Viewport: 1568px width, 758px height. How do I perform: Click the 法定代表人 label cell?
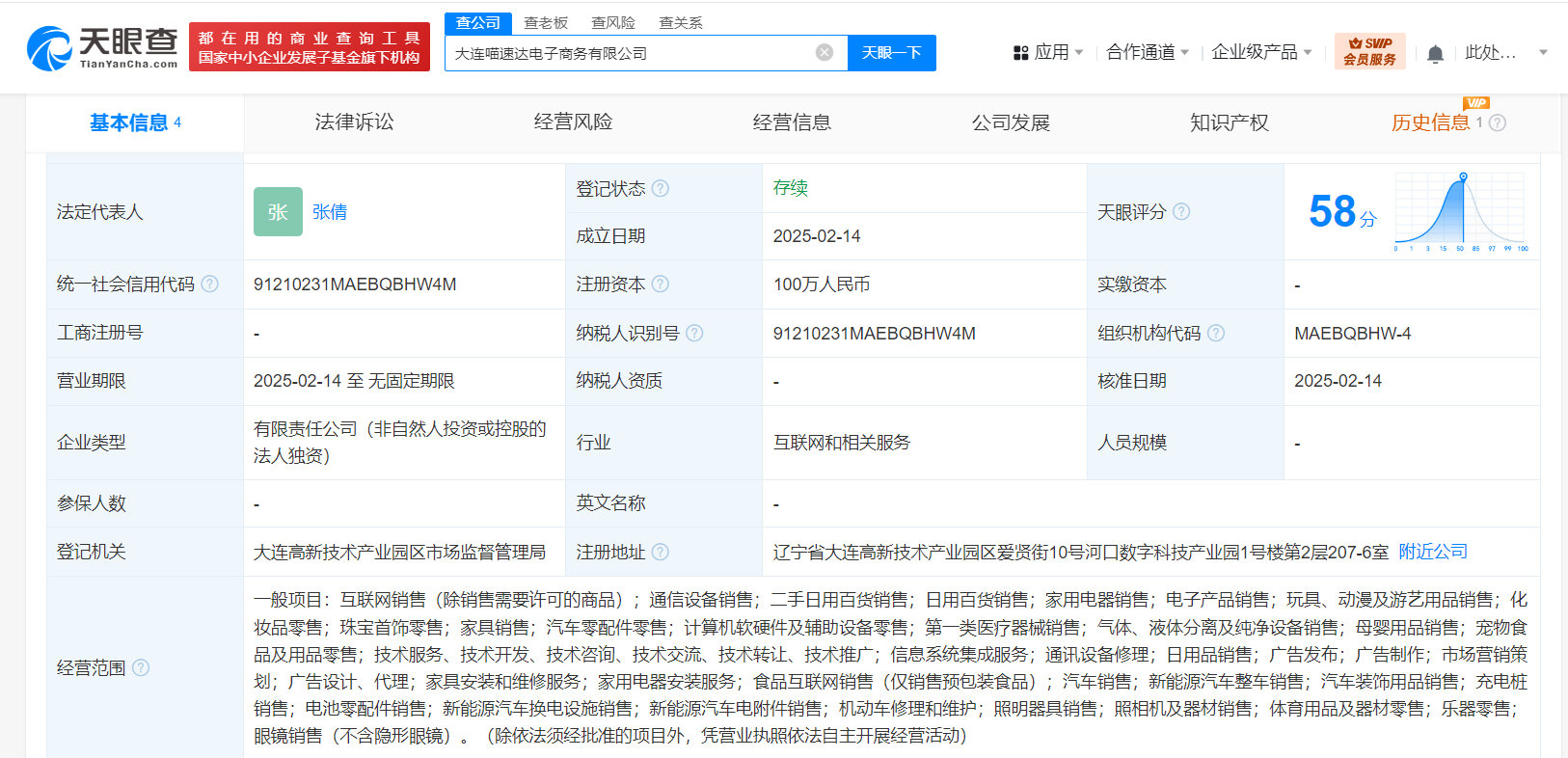pos(145,211)
